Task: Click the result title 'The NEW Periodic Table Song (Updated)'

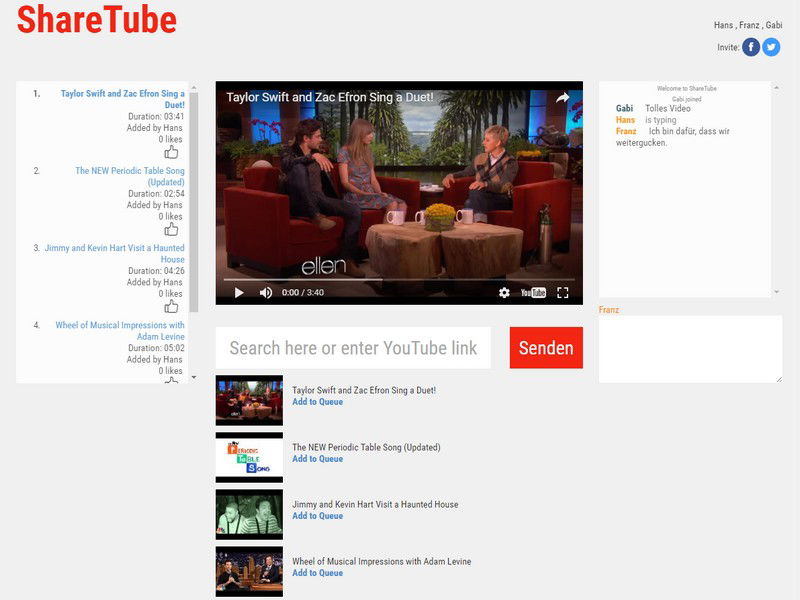Action: point(366,447)
